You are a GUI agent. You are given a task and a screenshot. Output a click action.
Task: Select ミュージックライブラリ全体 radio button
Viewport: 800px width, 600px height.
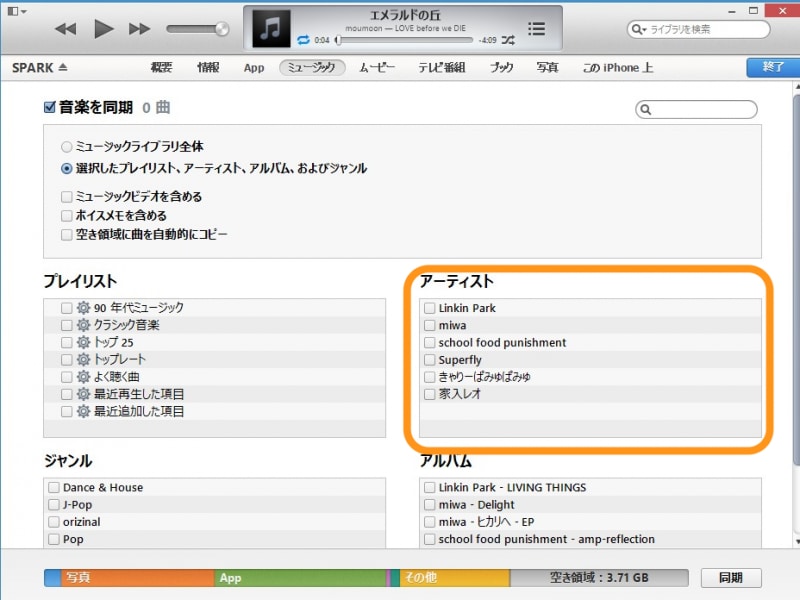click(66, 147)
